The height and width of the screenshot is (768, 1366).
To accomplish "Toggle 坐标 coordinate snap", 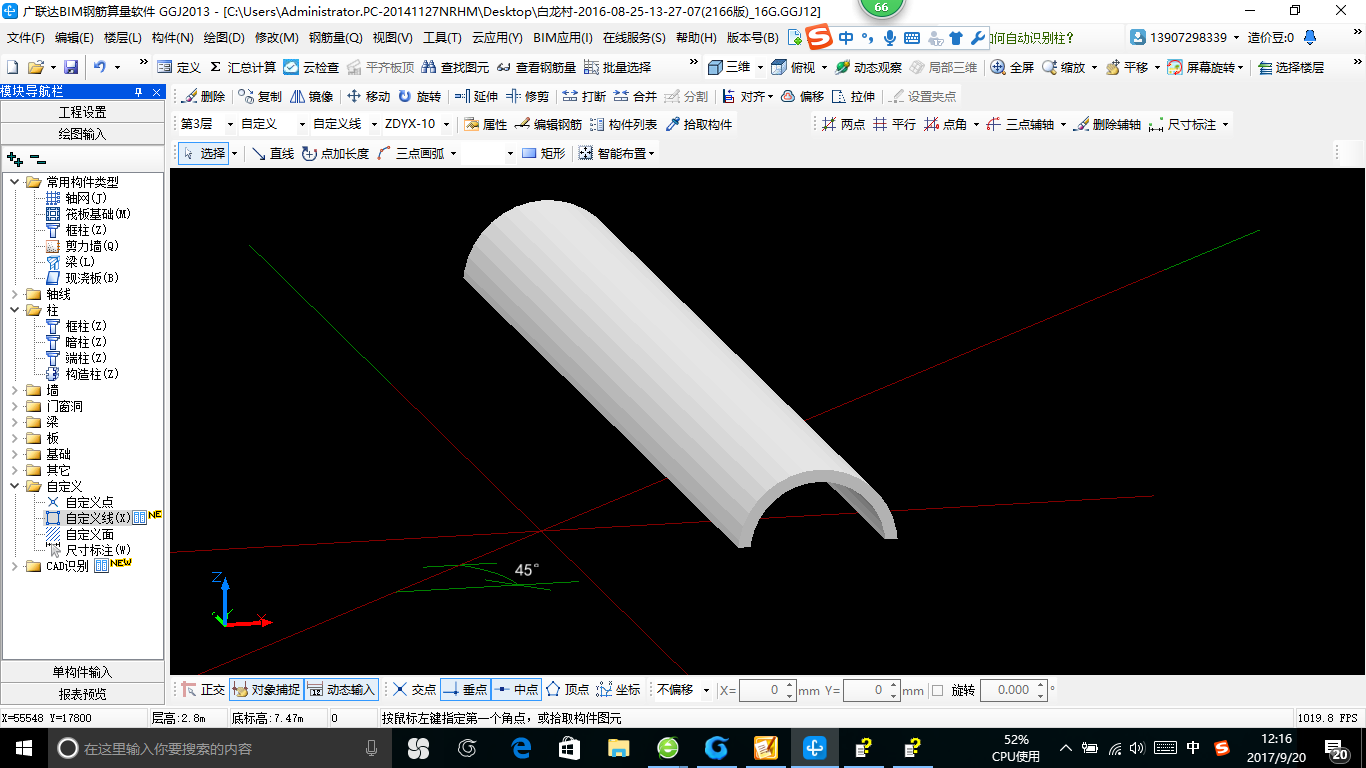I will pos(619,690).
